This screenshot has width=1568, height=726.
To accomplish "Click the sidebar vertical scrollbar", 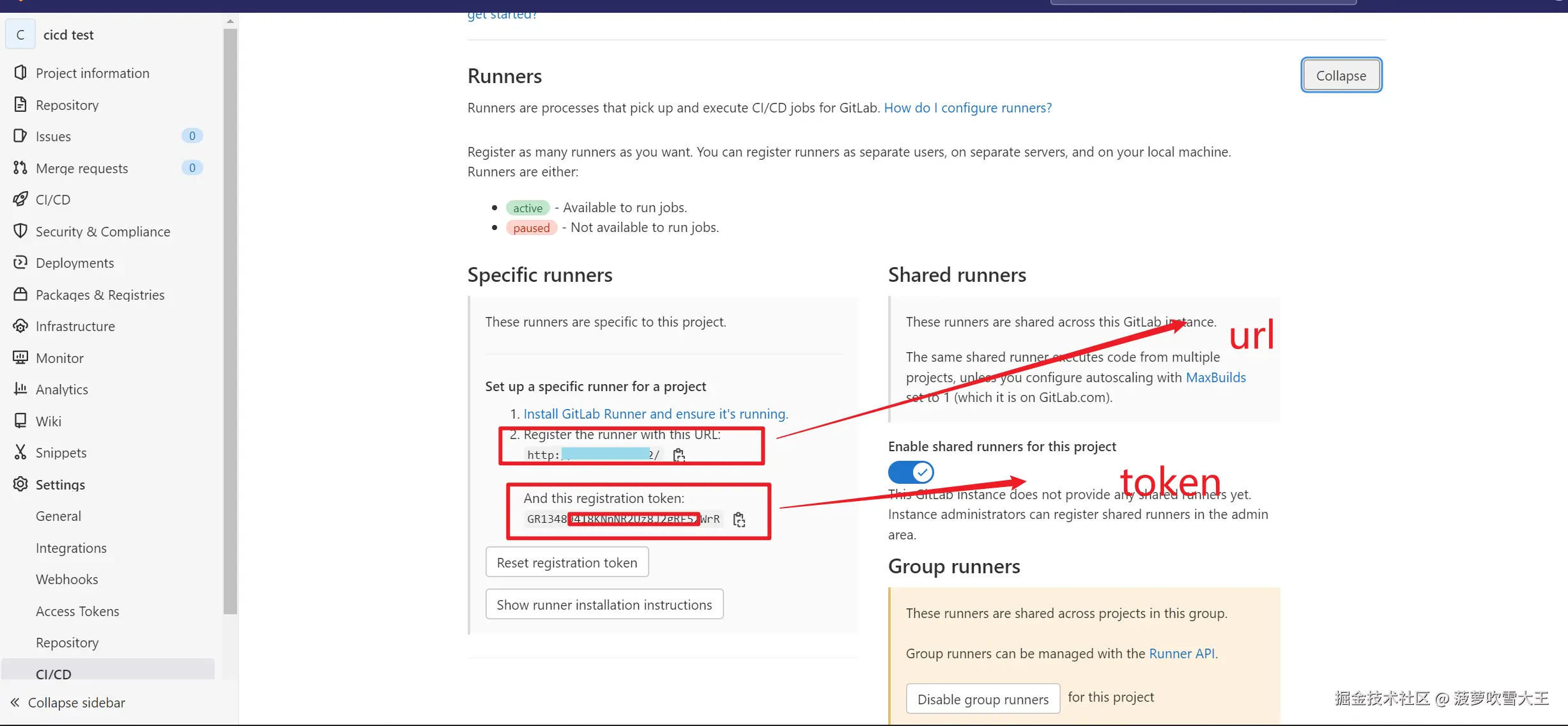I will point(230,320).
